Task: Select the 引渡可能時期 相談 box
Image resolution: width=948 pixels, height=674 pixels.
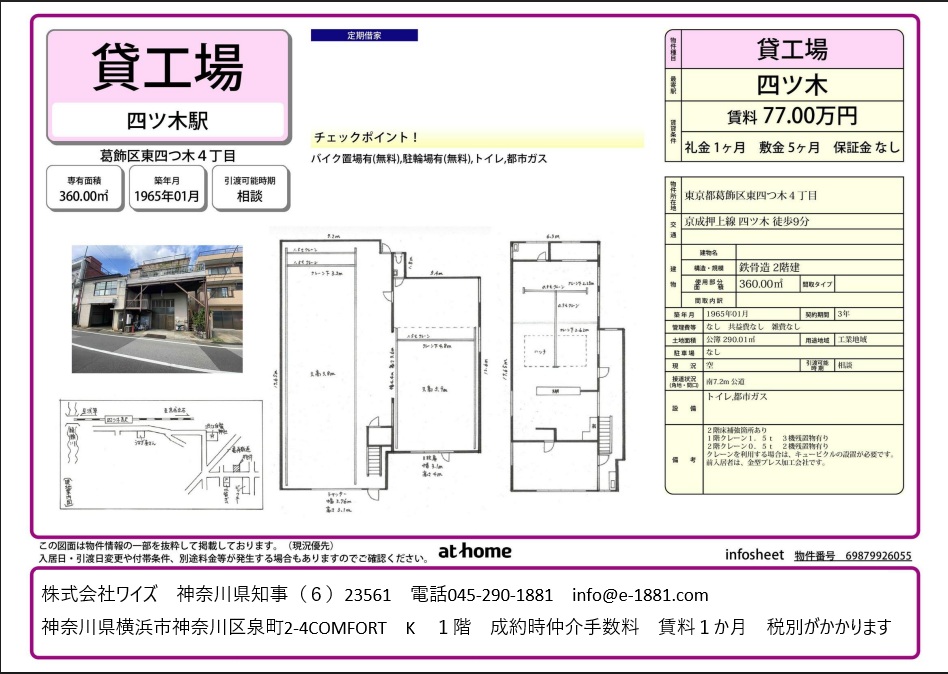Action: [x=250, y=188]
